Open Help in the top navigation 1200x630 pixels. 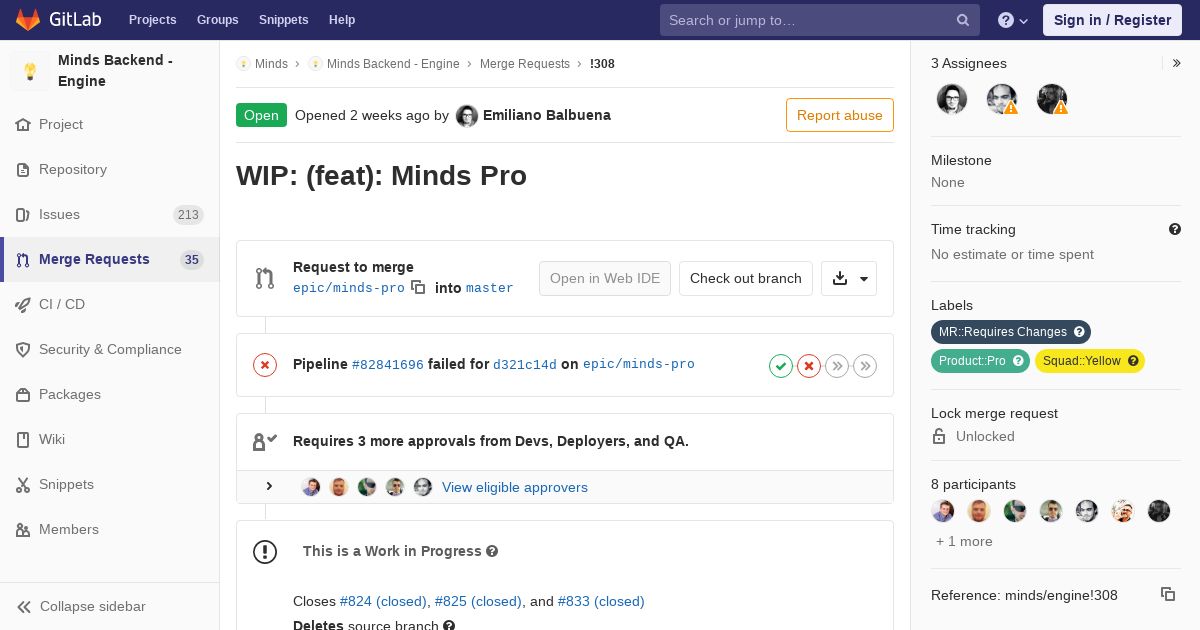(x=342, y=20)
